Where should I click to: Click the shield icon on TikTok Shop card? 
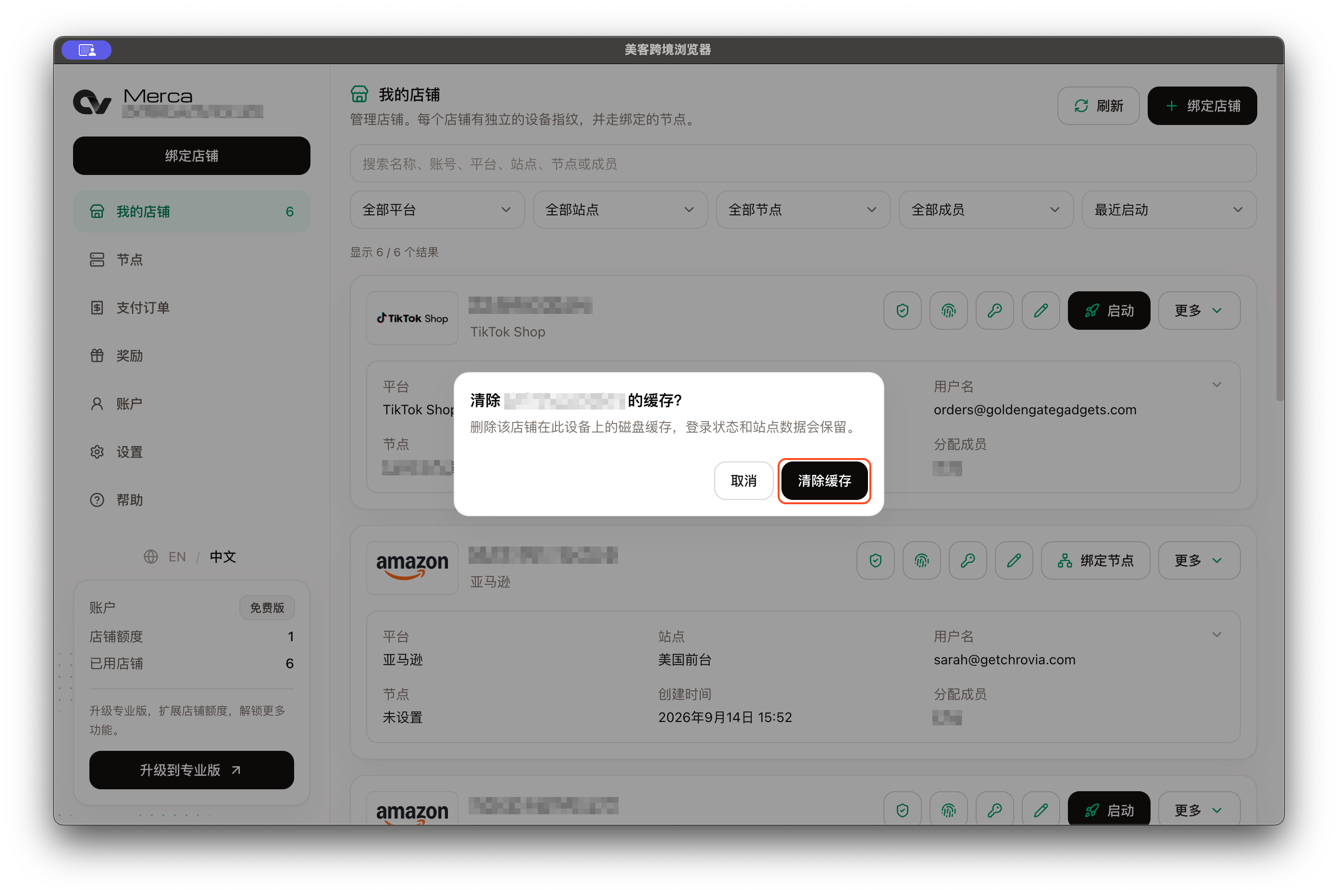pos(902,311)
